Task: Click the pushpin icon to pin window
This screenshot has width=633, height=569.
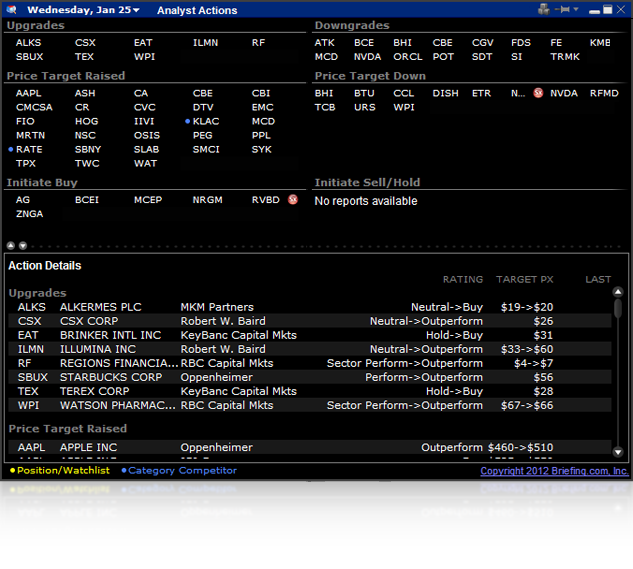Action: [562, 9]
